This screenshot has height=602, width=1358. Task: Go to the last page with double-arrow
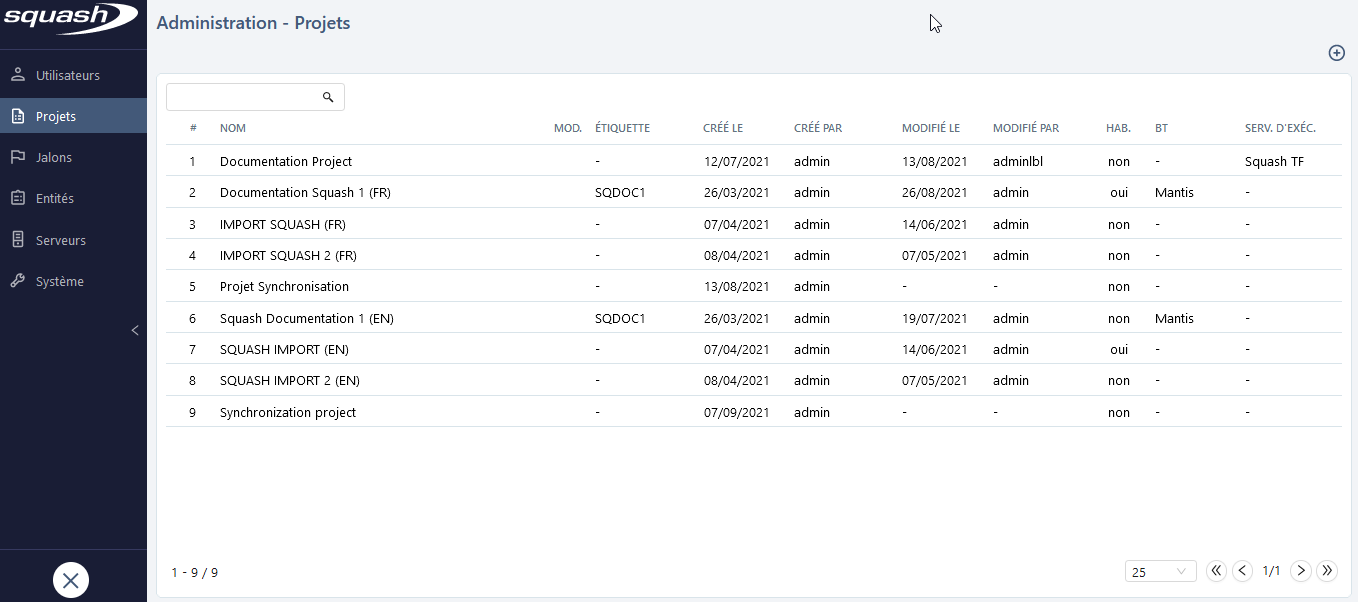click(x=1327, y=570)
